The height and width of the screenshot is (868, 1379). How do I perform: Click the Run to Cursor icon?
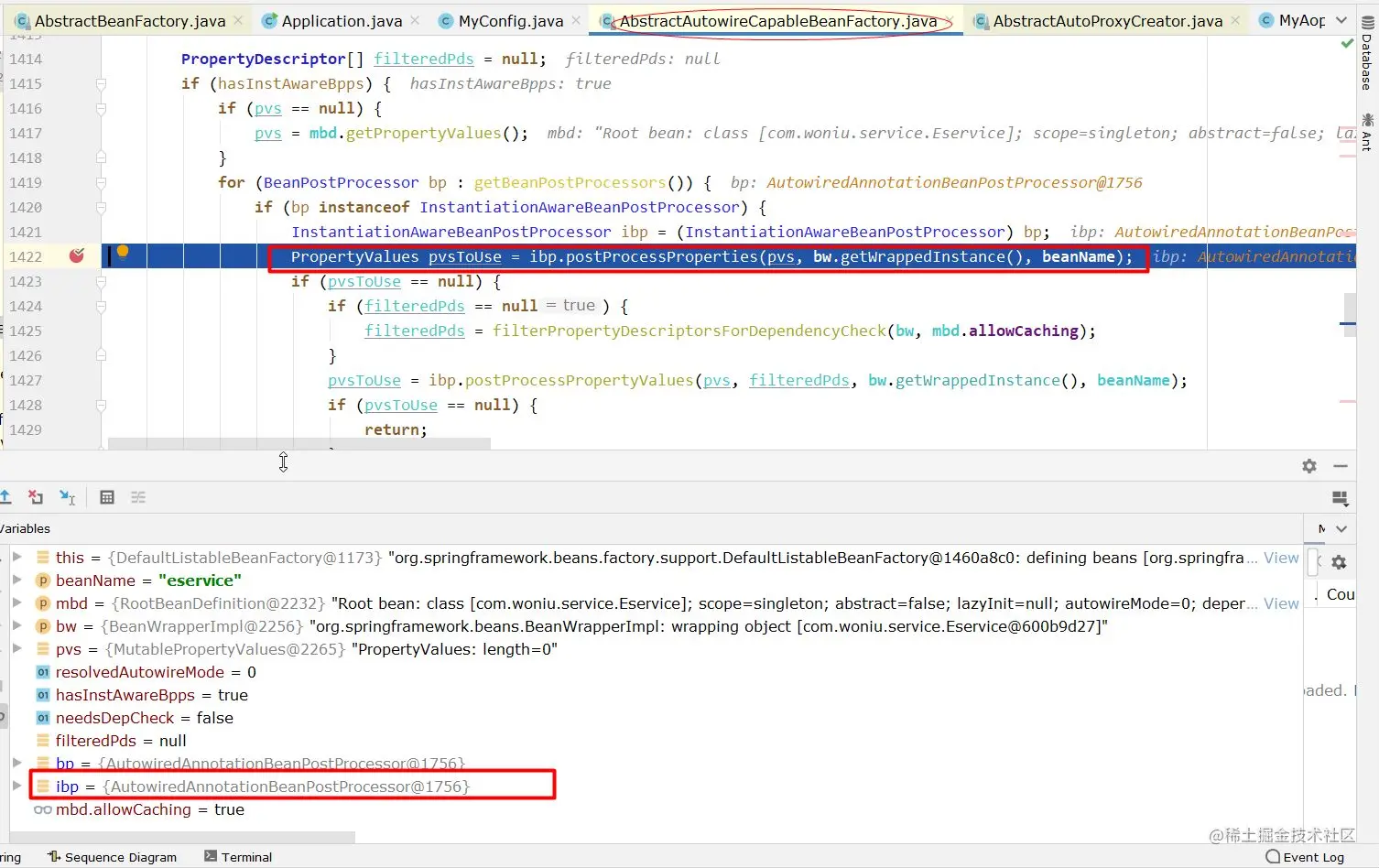coord(67,497)
